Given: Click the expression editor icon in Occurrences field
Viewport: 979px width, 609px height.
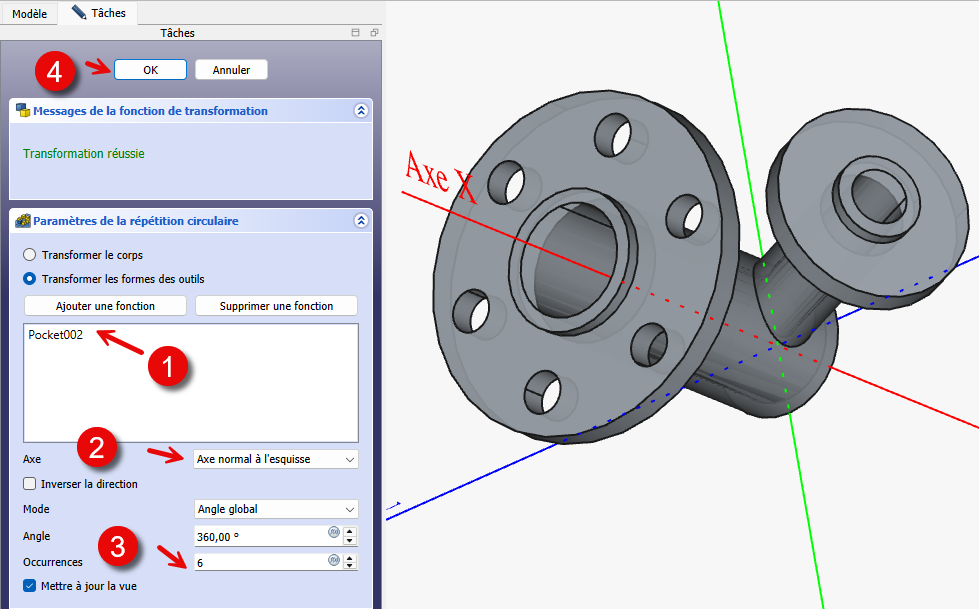Looking at the screenshot, I should [x=333, y=561].
